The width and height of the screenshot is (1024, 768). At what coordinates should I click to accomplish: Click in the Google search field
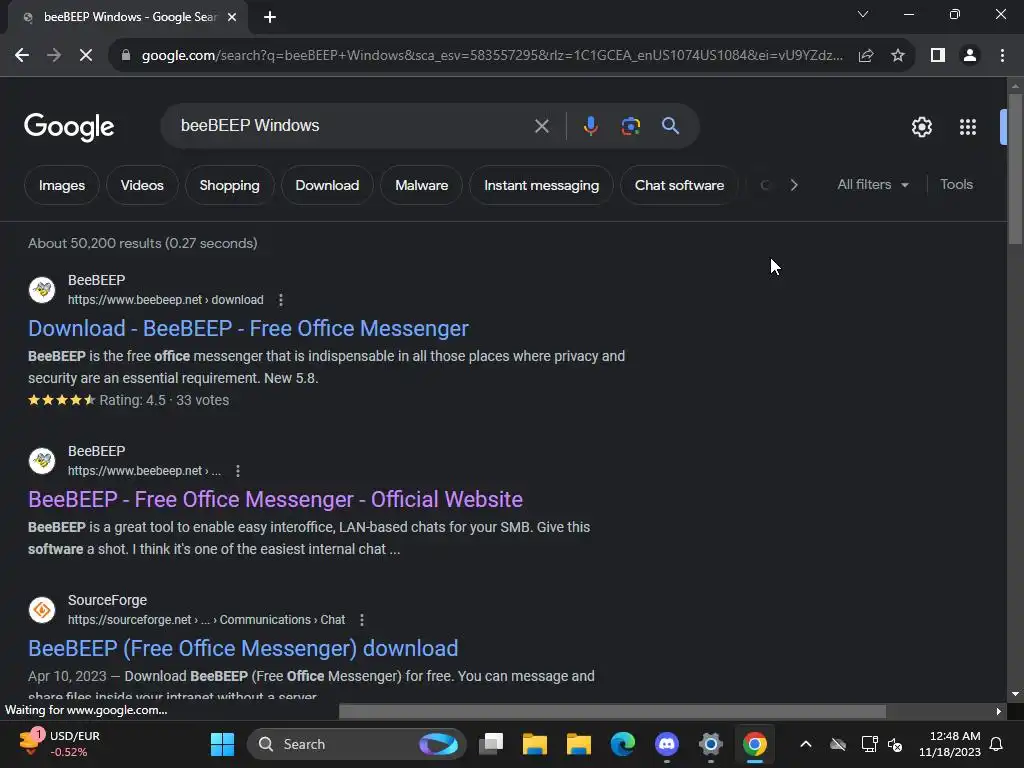[353, 126]
